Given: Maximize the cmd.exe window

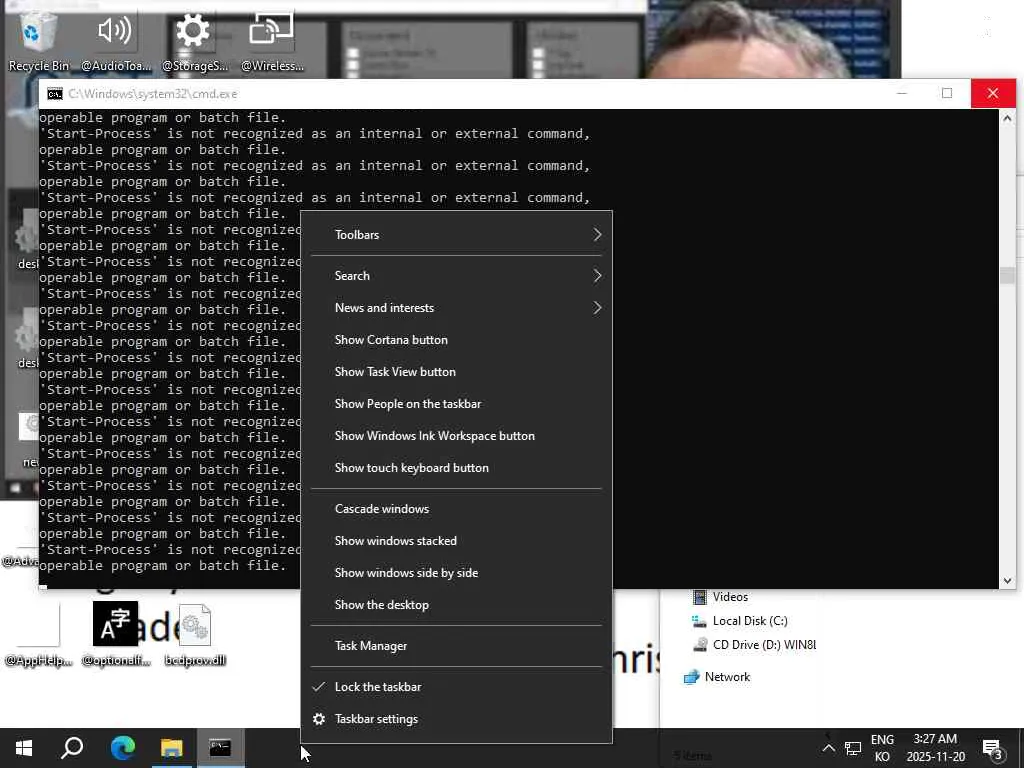Looking at the screenshot, I should 947,93.
